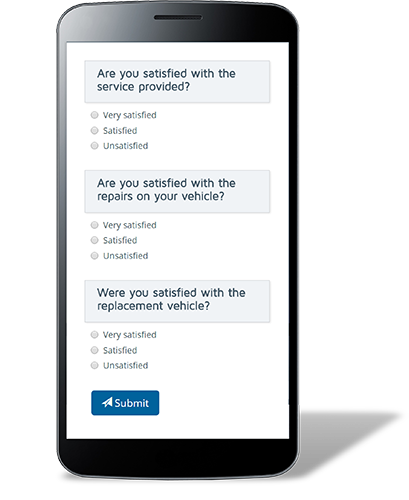Click the repairs on your vehicle question header
Viewport: 409px width, 500px height.
tap(177, 191)
